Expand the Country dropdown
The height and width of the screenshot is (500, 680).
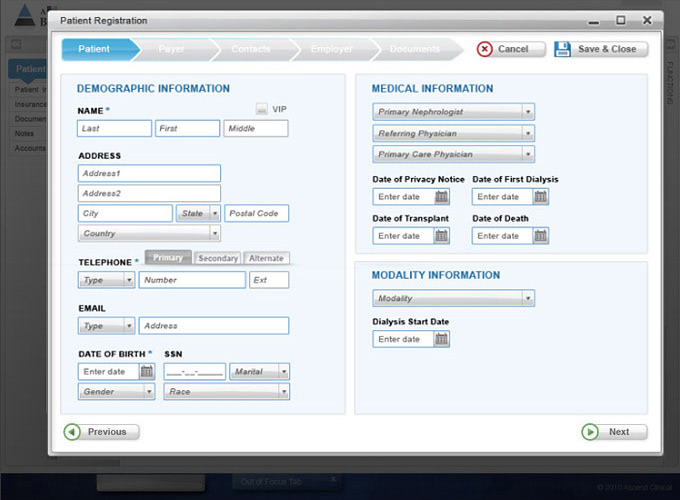149,233
